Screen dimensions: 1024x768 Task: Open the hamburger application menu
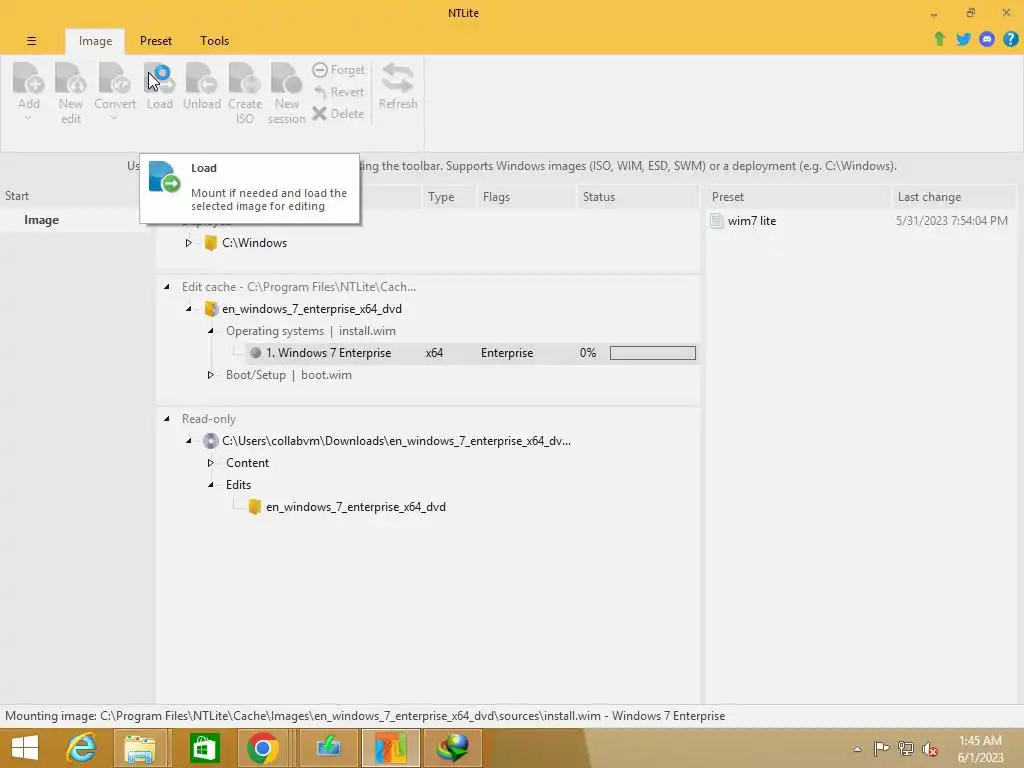coord(31,41)
